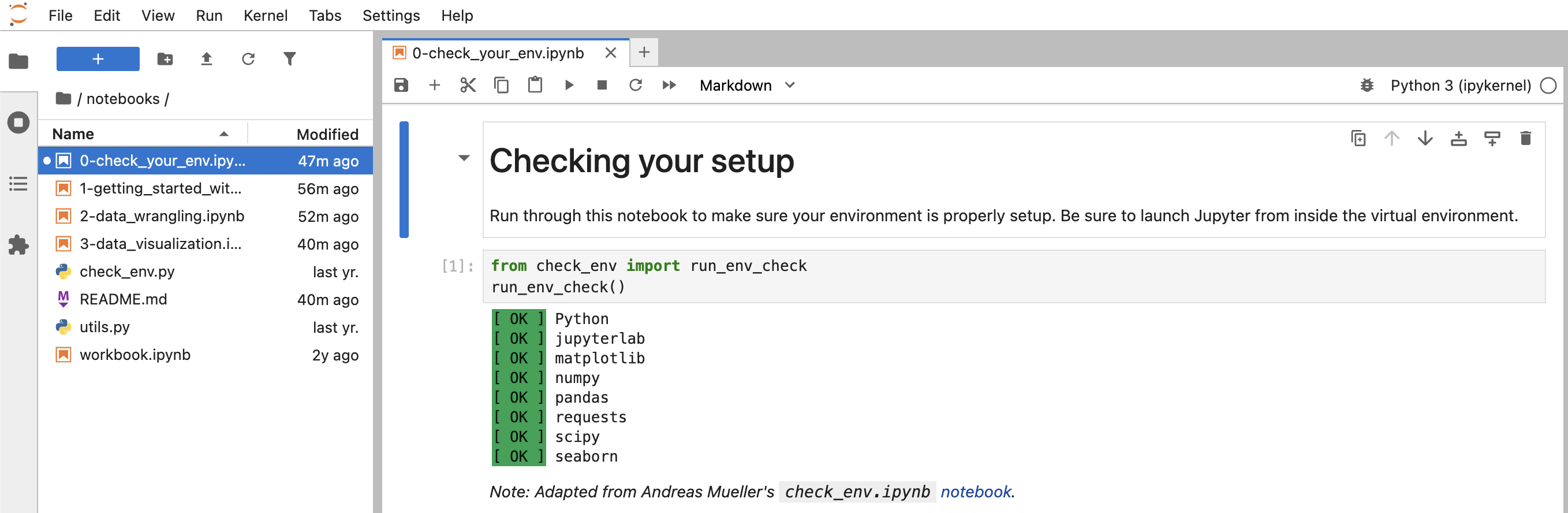Open the Table of Contents sidebar

pos(18,184)
